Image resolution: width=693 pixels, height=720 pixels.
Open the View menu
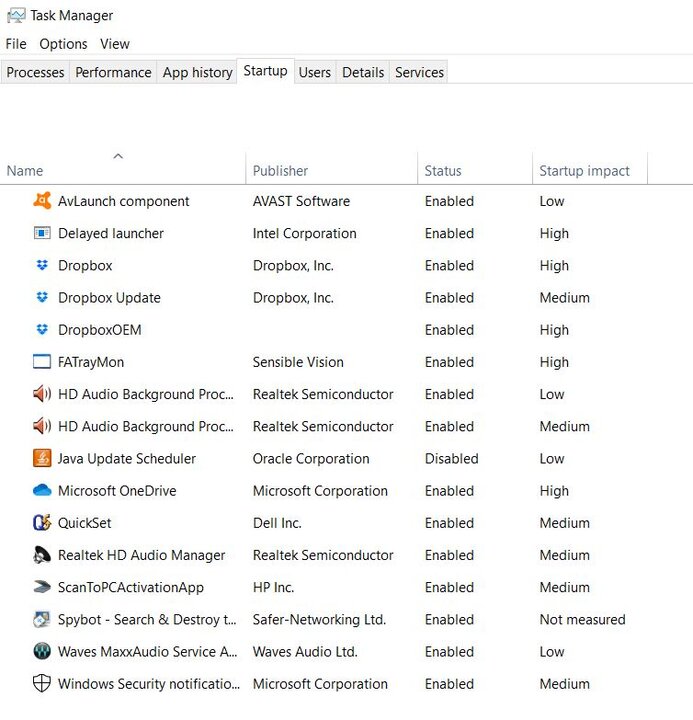[x=115, y=44]
